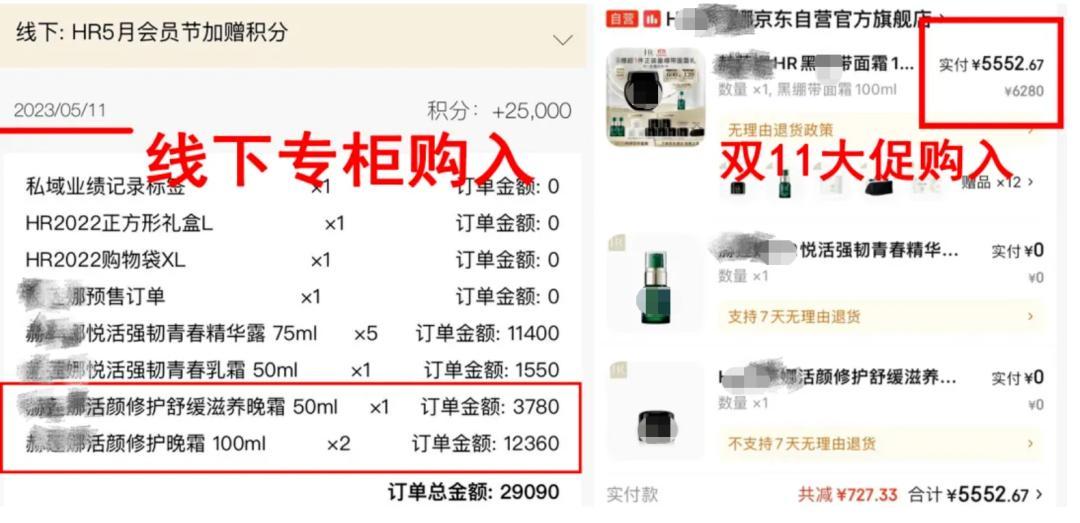This screenshot has height=523, width=1080.
Task: Click the red store logo icon beside 自营
Action: pos(651,19)
